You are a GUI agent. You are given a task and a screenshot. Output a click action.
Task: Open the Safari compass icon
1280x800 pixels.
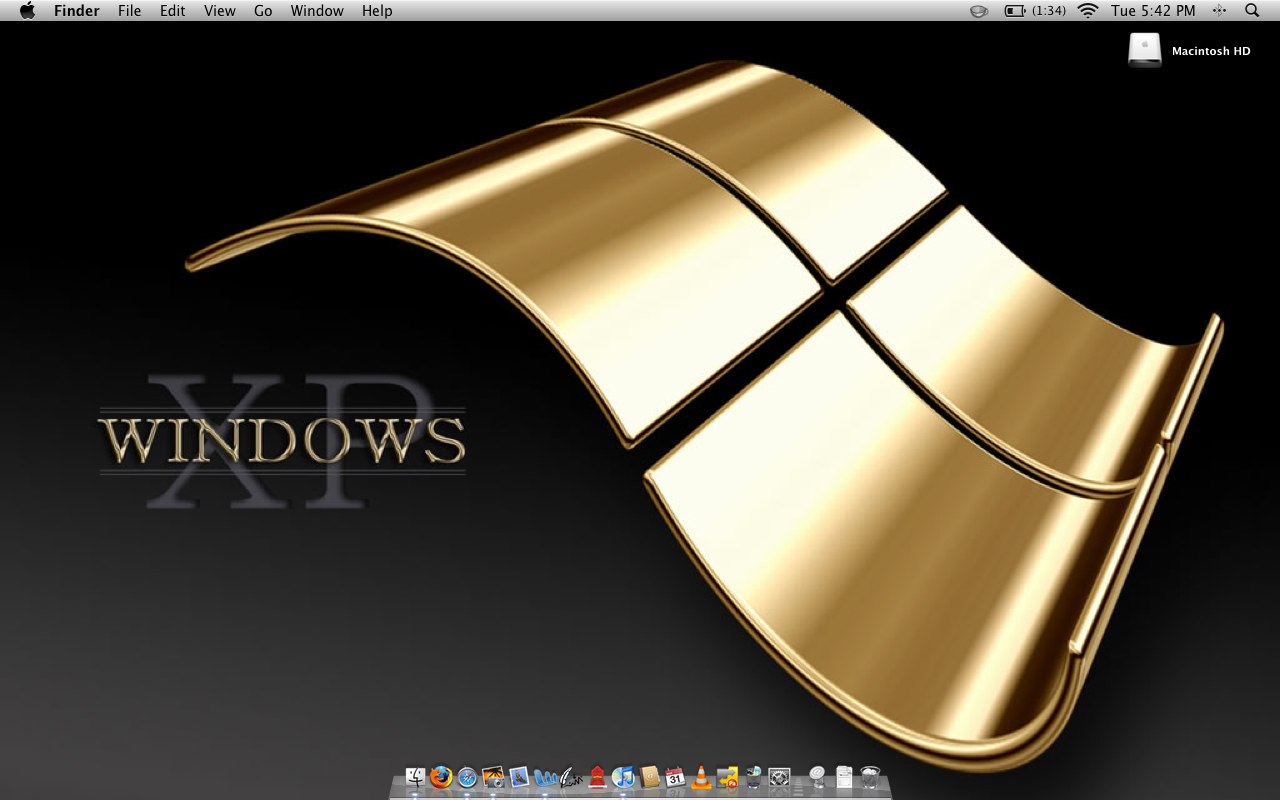point(467,777)
